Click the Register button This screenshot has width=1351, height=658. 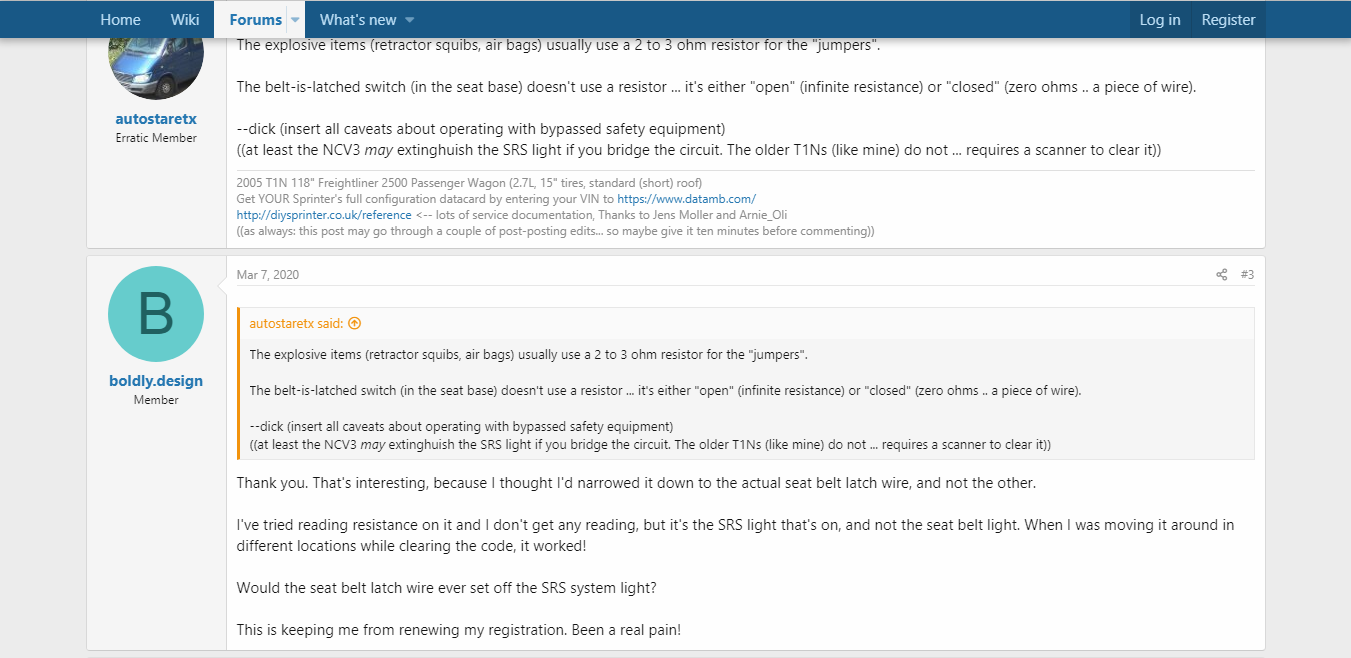1228,20
